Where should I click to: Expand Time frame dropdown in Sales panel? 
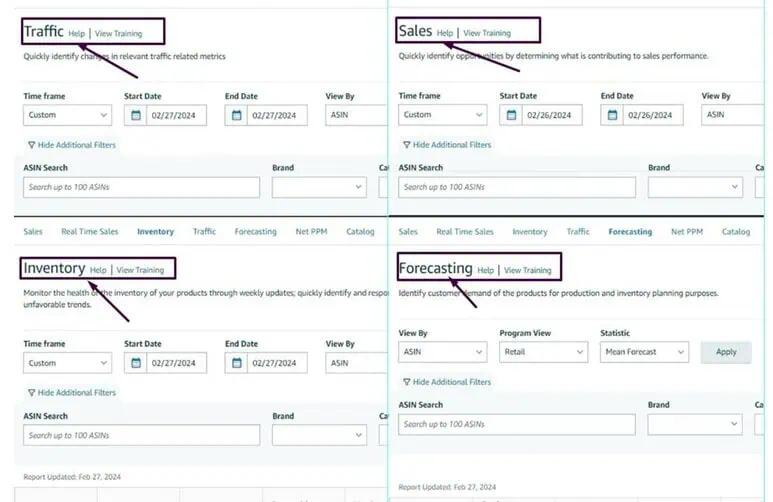[x=443, y=115]
